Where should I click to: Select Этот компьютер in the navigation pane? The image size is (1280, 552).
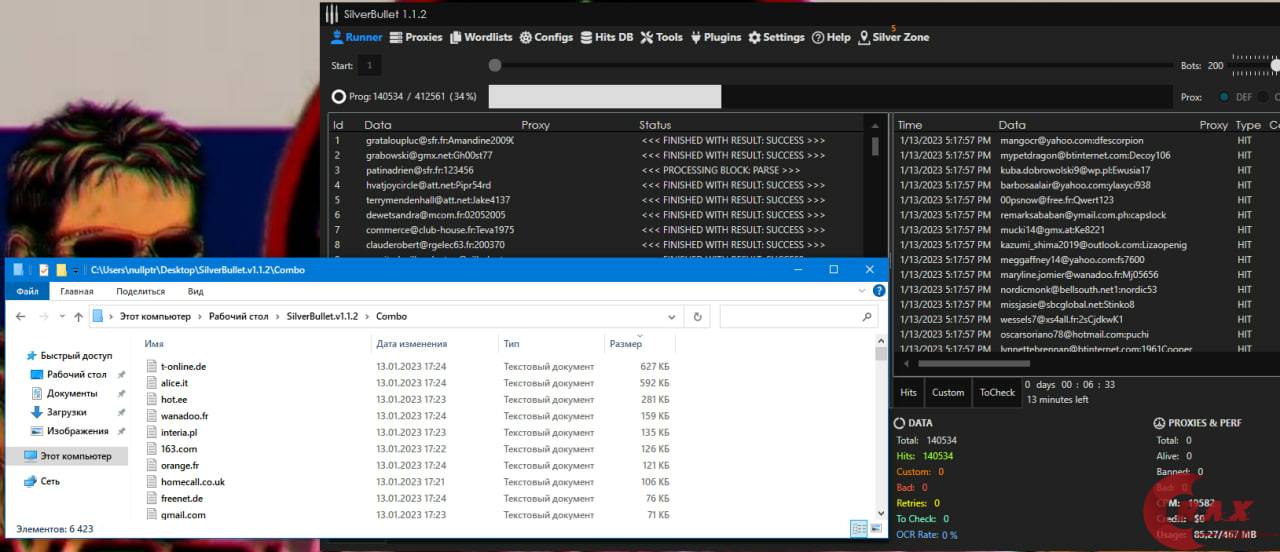tap(75, 456)
